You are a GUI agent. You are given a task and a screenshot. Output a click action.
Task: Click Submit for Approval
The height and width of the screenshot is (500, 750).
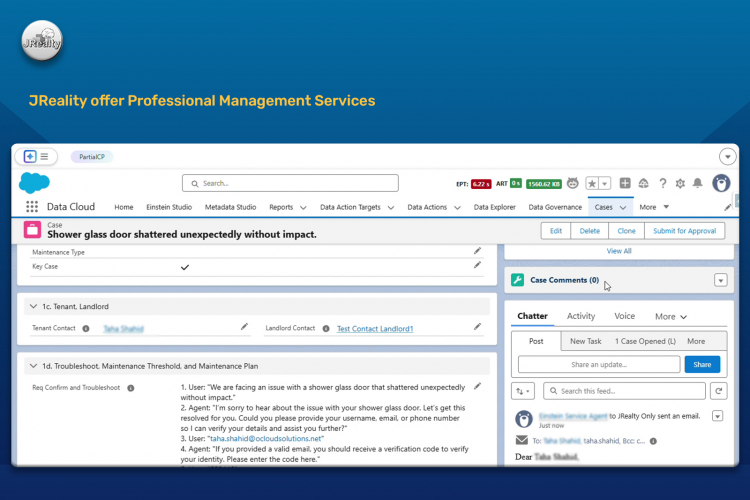point(684,231)
